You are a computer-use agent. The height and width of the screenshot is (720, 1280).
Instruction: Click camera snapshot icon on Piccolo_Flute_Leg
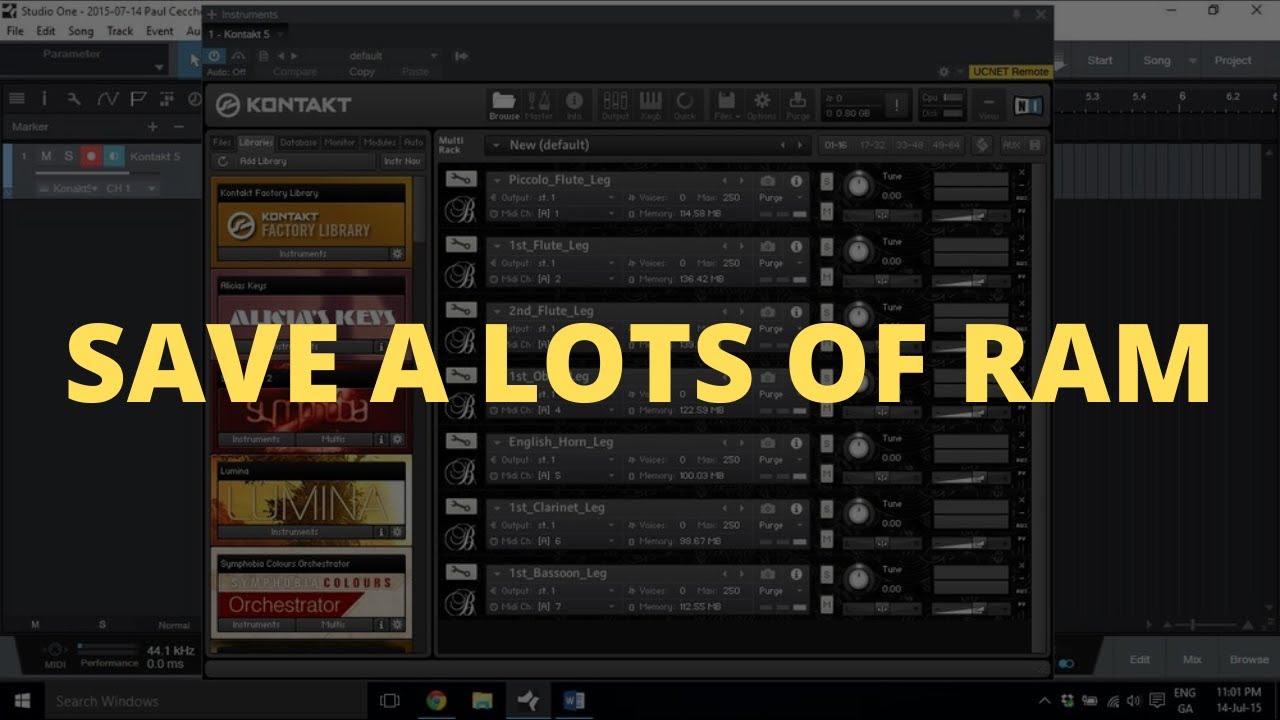tap(767, 180)
